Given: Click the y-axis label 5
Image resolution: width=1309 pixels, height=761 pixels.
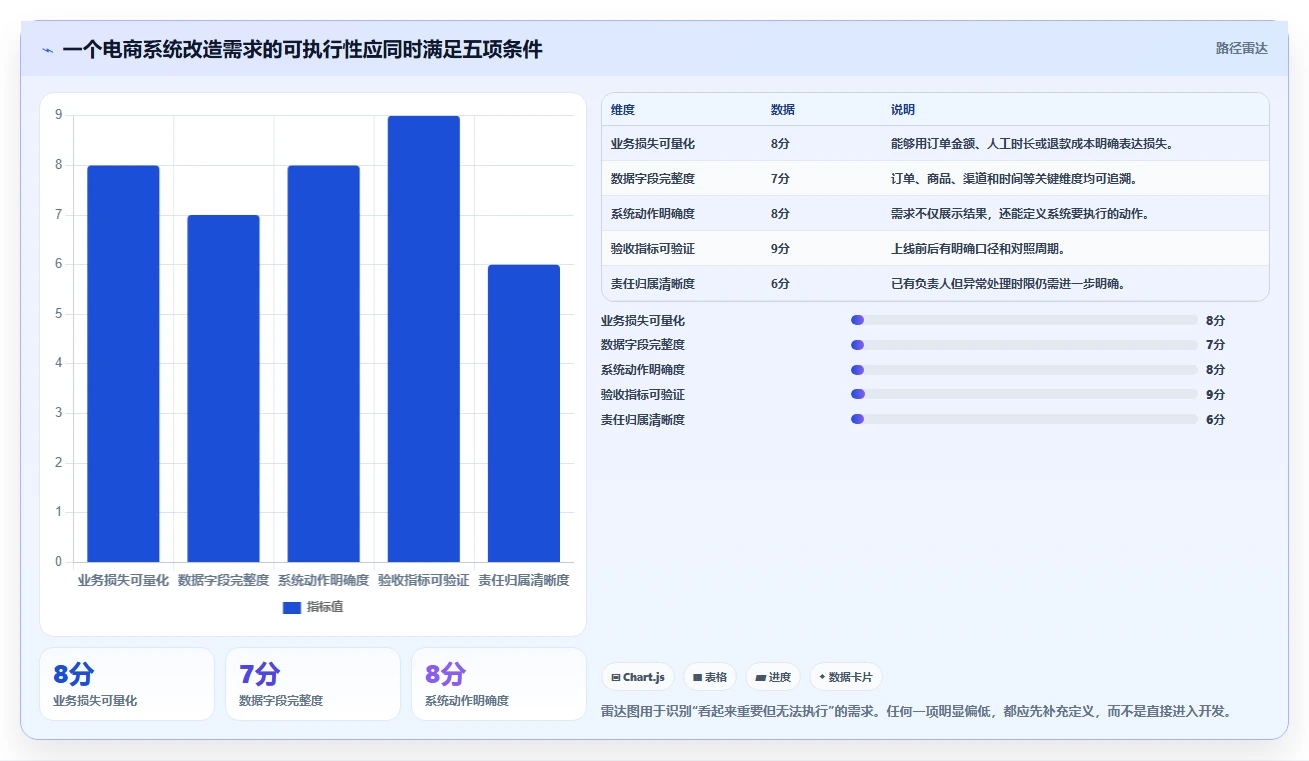Looking at the screenshot, I should (x=58, y=314).
